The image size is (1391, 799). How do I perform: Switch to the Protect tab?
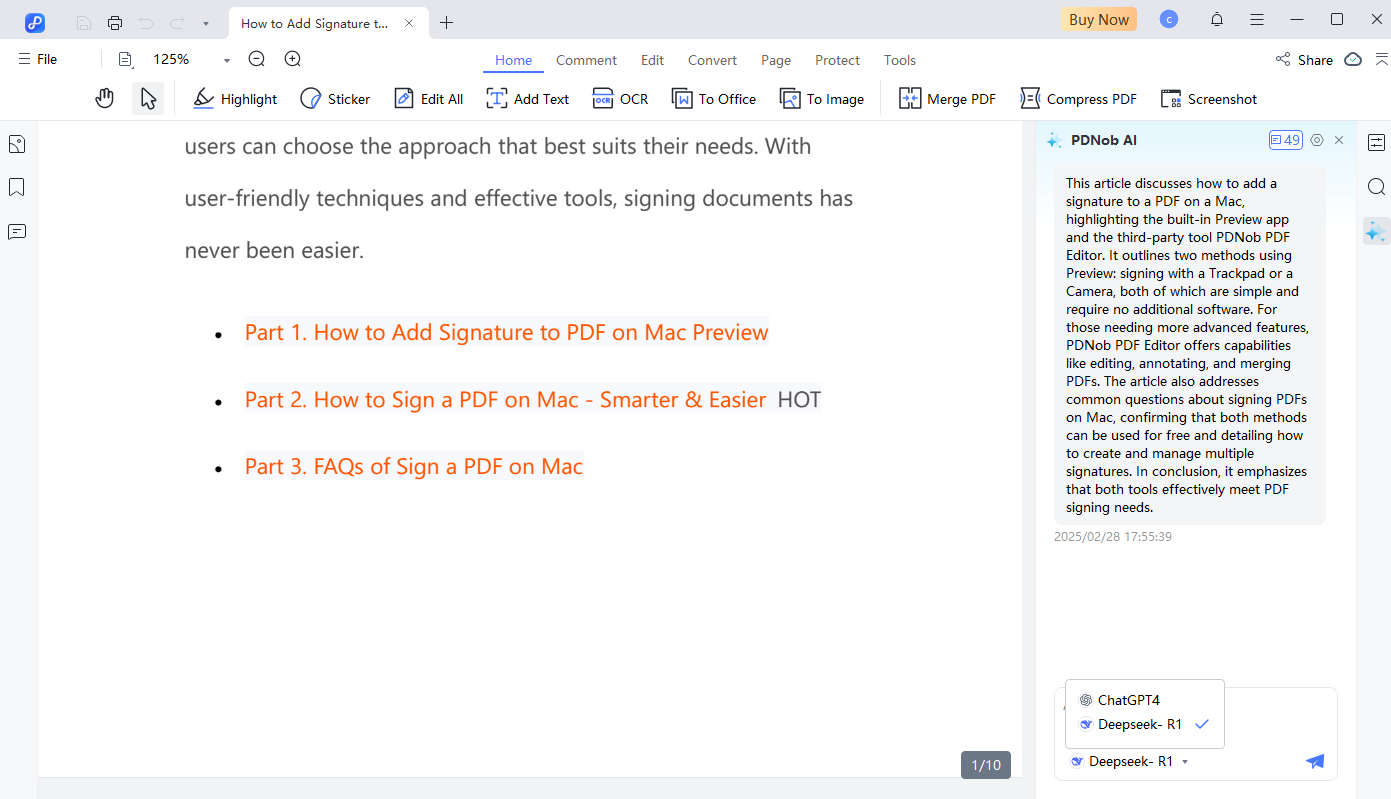(837, 60)
